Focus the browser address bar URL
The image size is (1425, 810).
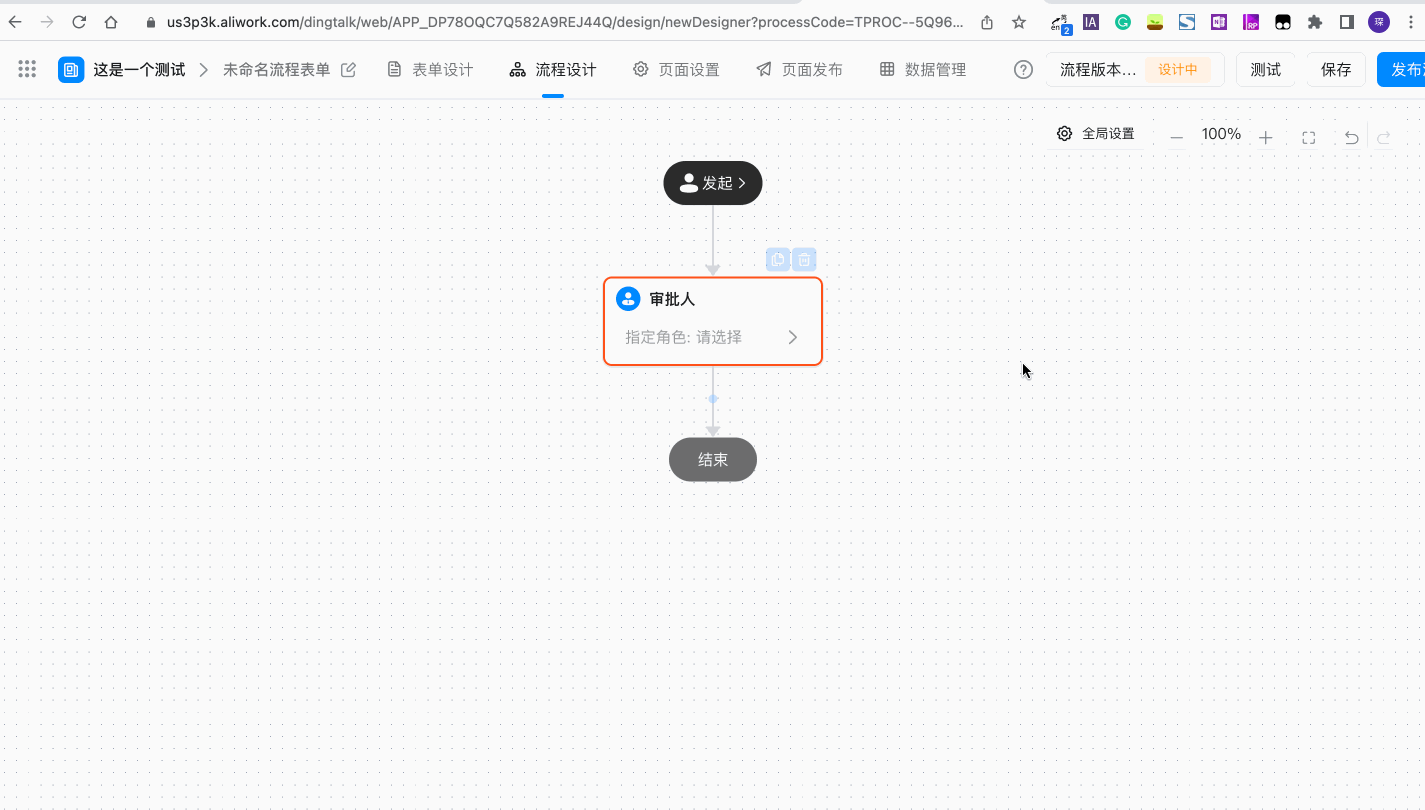[x=565, y=22]
